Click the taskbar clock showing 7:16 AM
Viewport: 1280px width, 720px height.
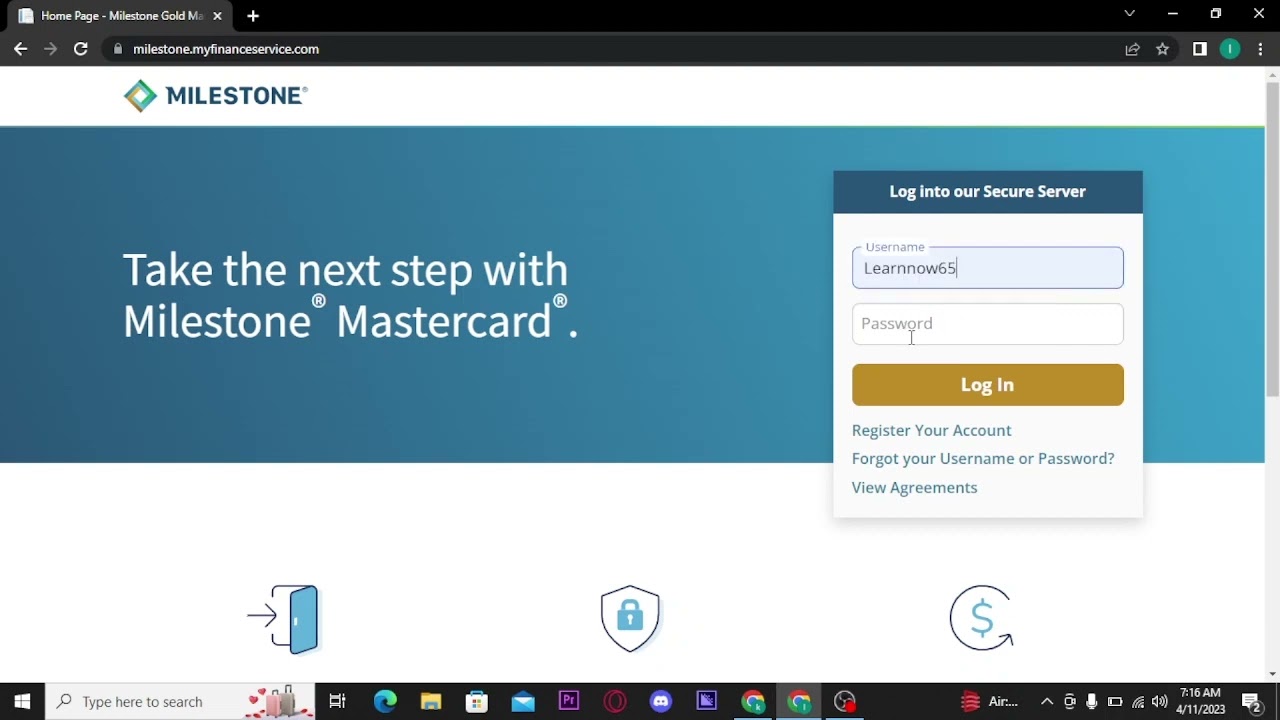(1201, 701)
